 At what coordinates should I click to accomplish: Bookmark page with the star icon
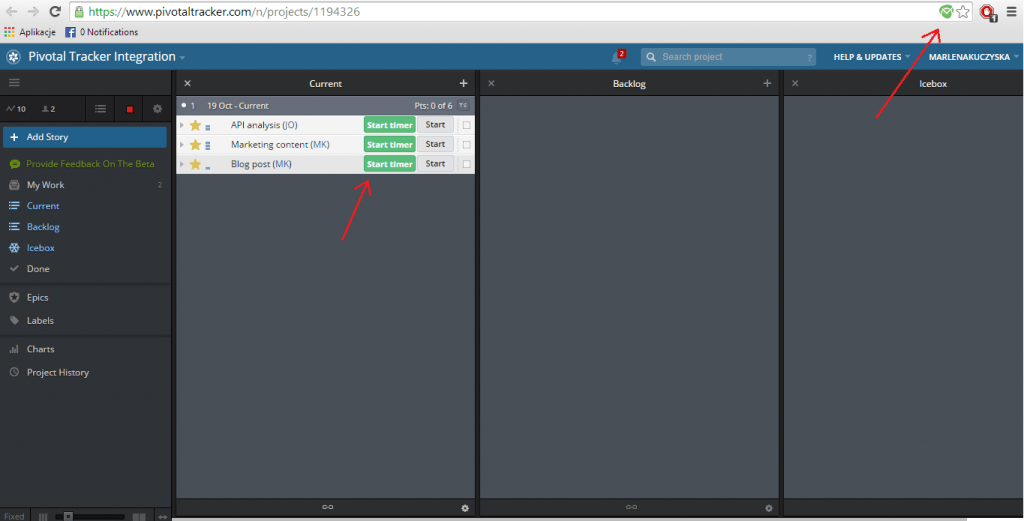[x=963, y=12]
